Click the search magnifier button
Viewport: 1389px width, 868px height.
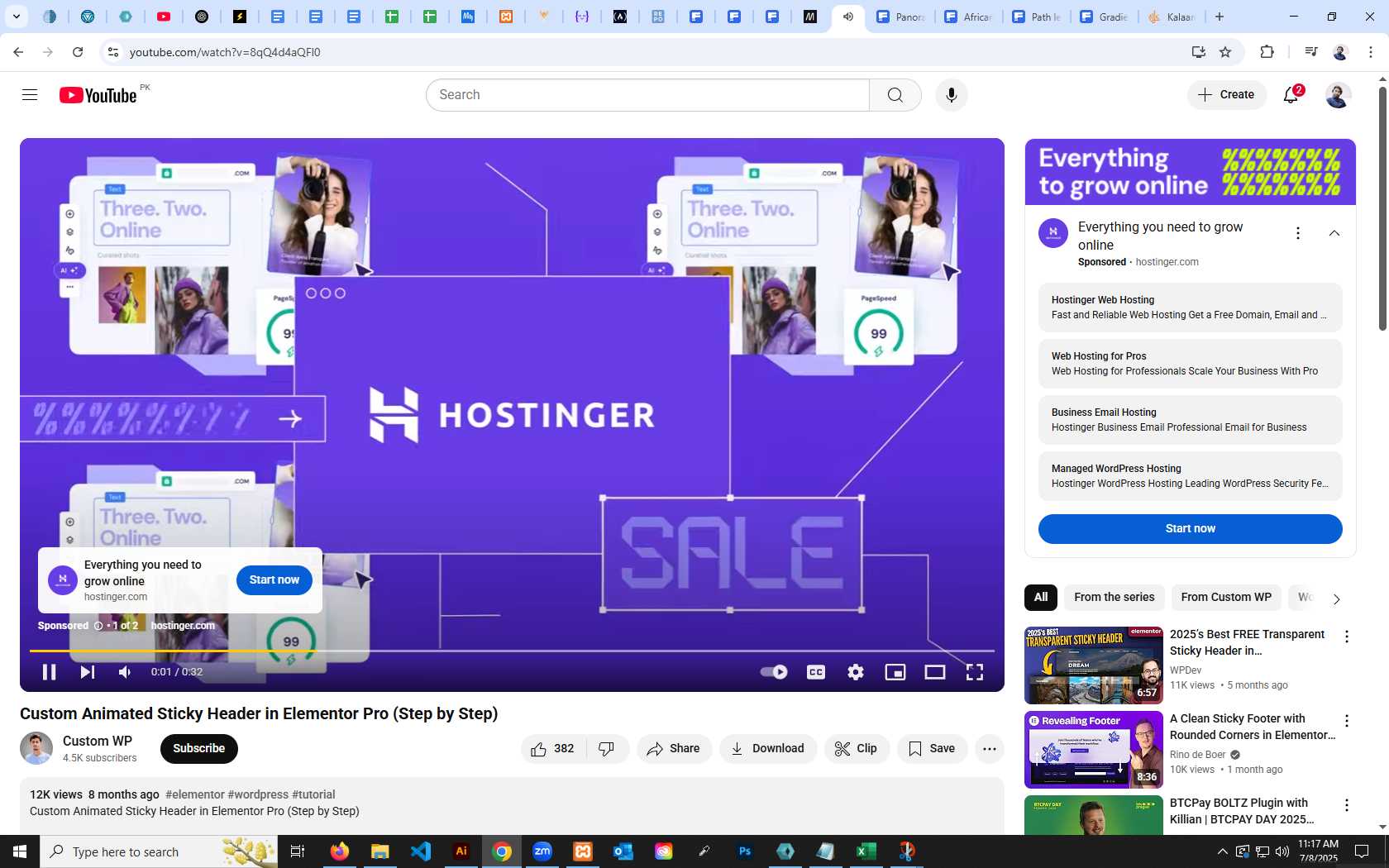point(895,95)
